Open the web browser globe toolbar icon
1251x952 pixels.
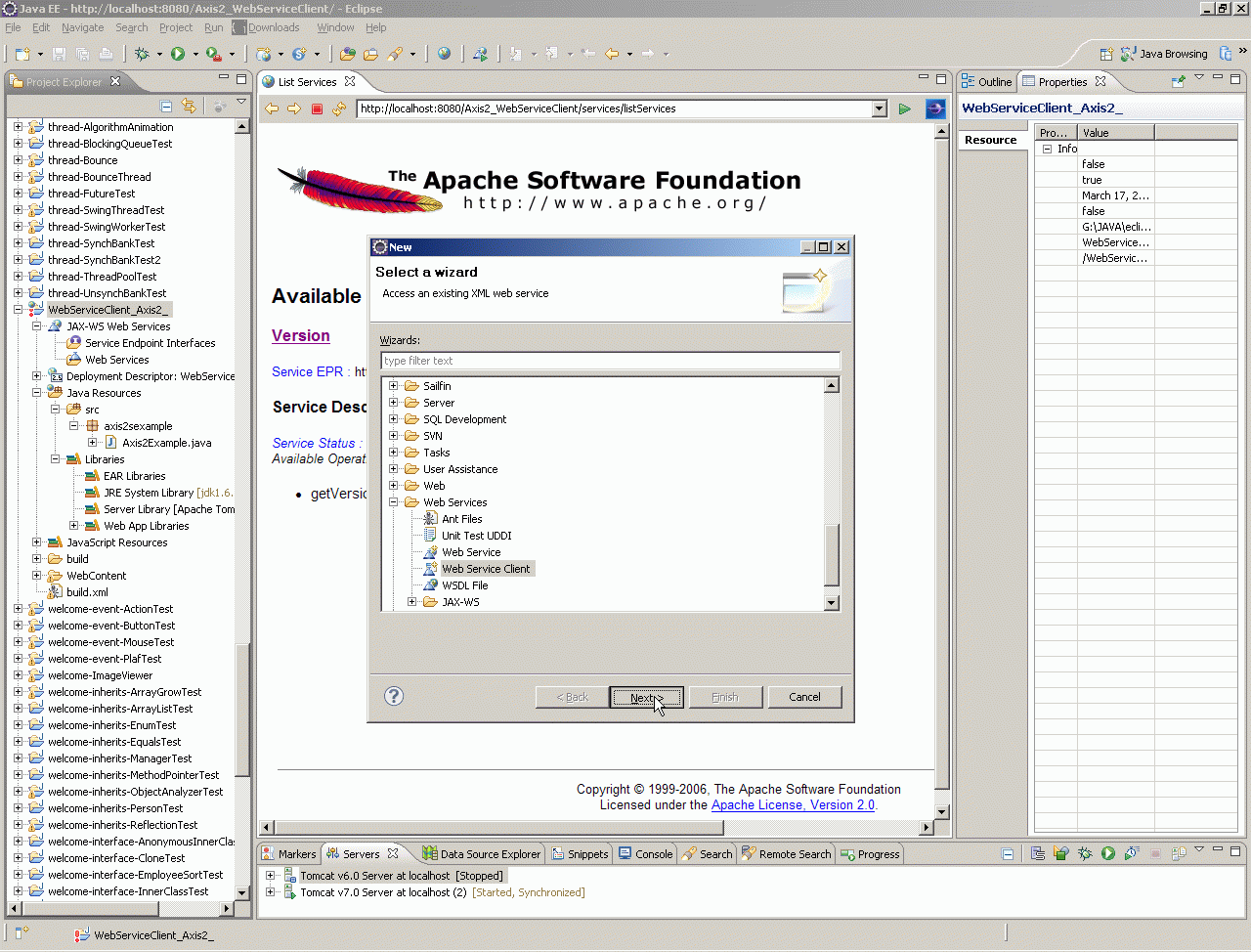point(444,54)
